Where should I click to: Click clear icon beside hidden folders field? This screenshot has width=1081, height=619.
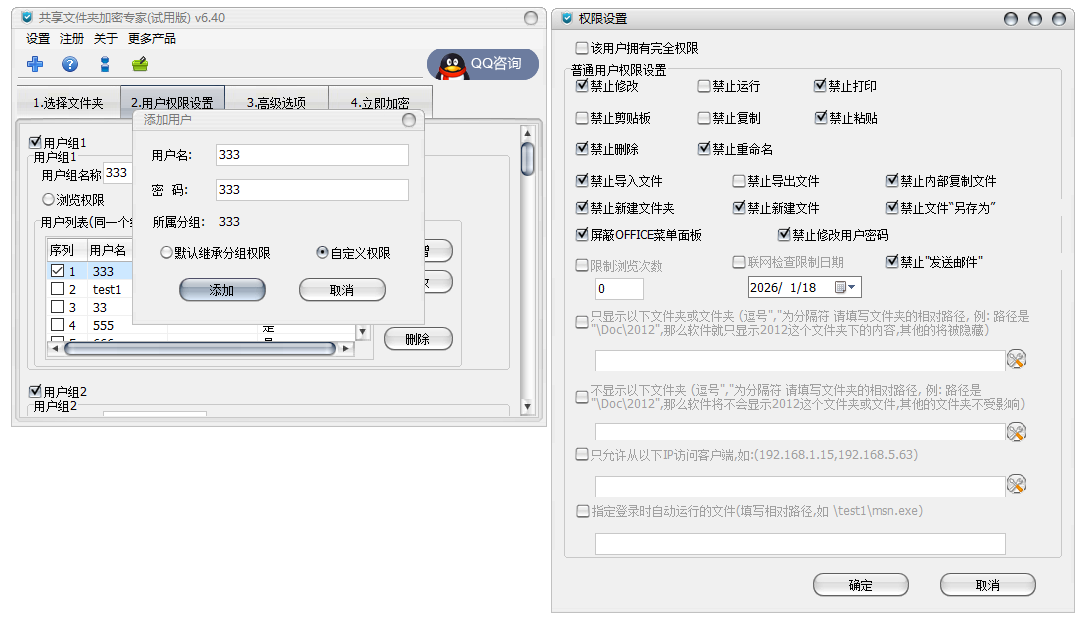click(1016, 432)
